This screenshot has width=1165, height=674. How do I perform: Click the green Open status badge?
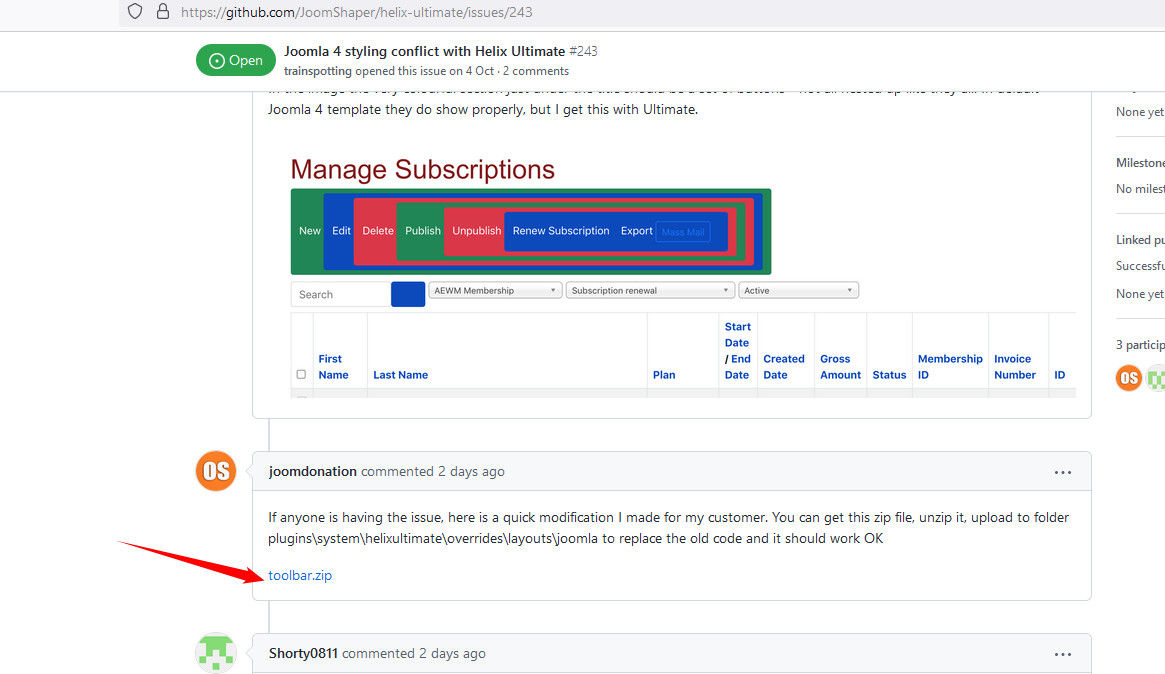(236, 60)
